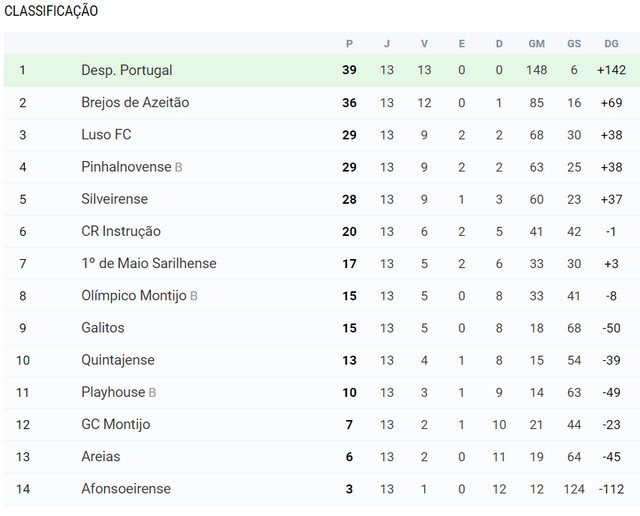This screenshot has height=516, width=640.
Task: Open the Playhouse B team page
Action: pos(118,392)
